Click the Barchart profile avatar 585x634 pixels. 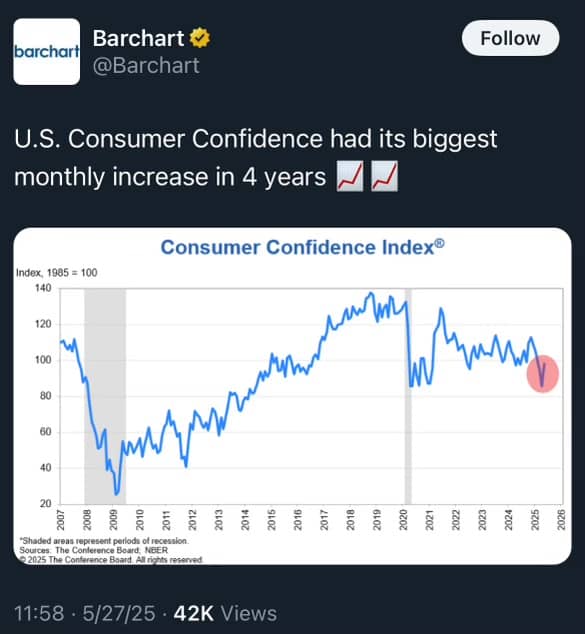46,51
